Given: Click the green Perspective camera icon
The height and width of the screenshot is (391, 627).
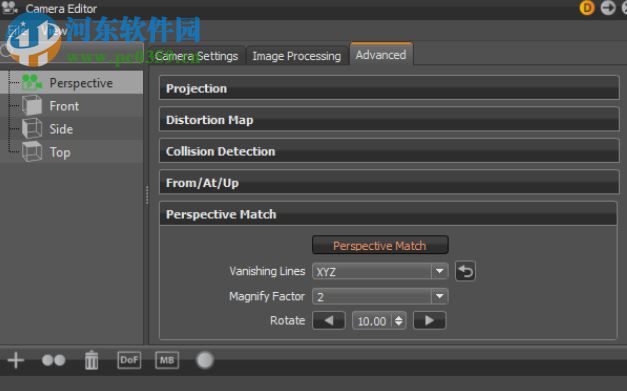Looking at the screenshot, I should 32,82.
